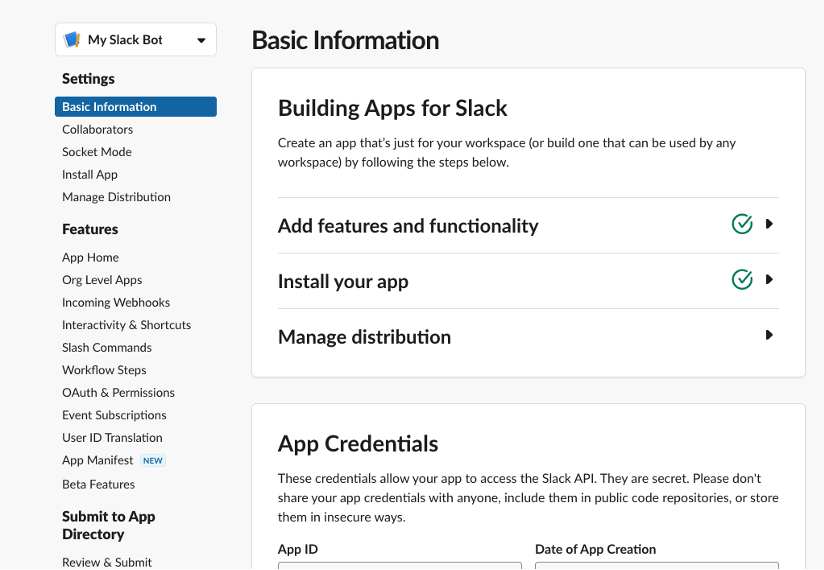Open User ID Translation page

pos(112,438)
